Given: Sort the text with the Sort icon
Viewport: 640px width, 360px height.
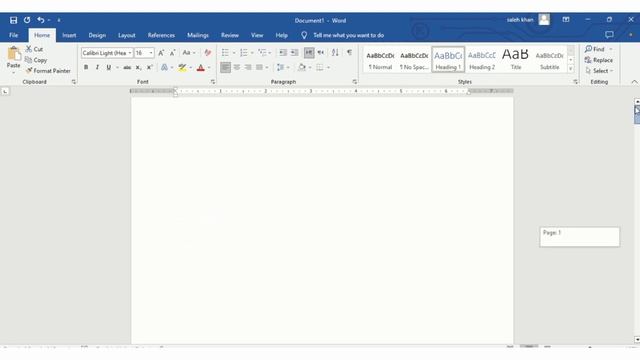Looking at the screenshot, I should (335, 53).
